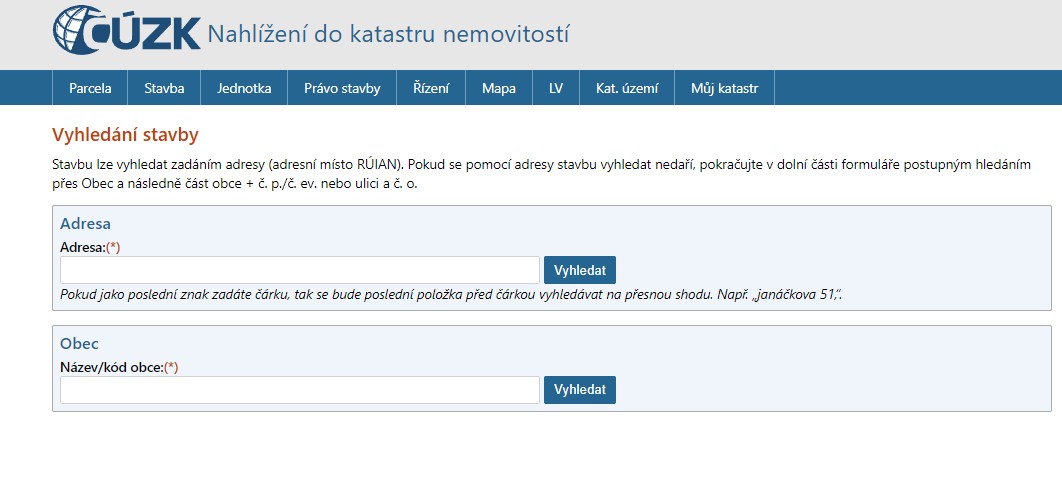The height and width of the screenshot is (491, 1062).
Task: Select the Stavba menu item
Action: tap(164, 88)
